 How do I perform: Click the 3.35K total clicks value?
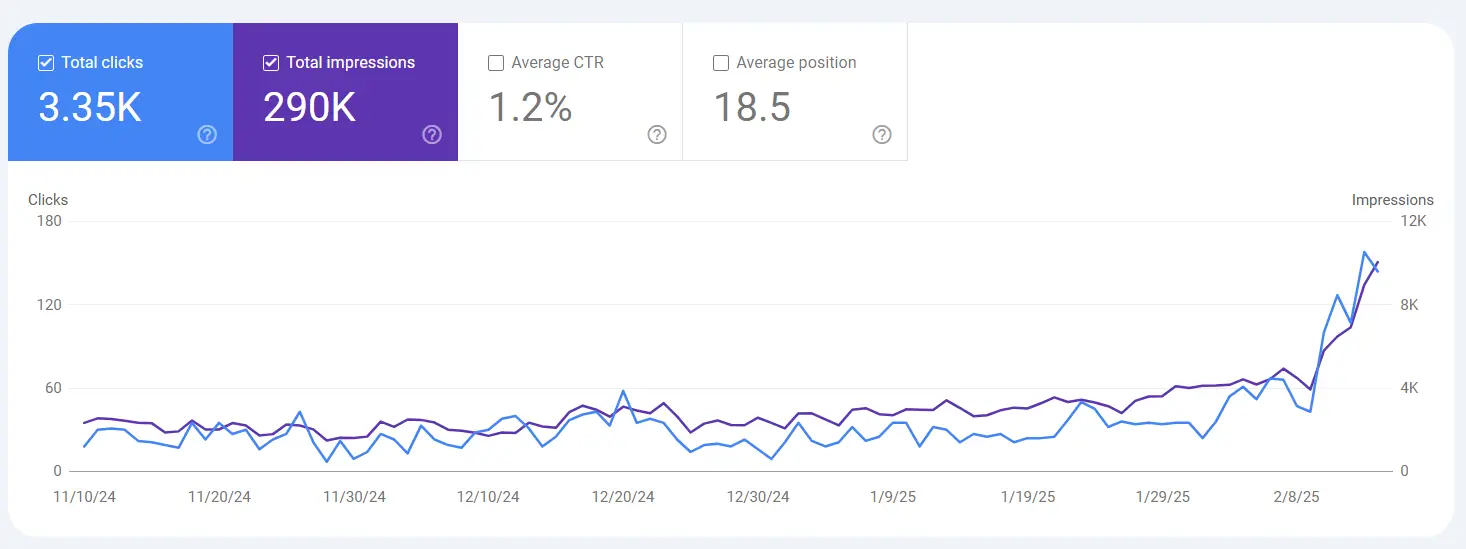(x=90, y=107)
